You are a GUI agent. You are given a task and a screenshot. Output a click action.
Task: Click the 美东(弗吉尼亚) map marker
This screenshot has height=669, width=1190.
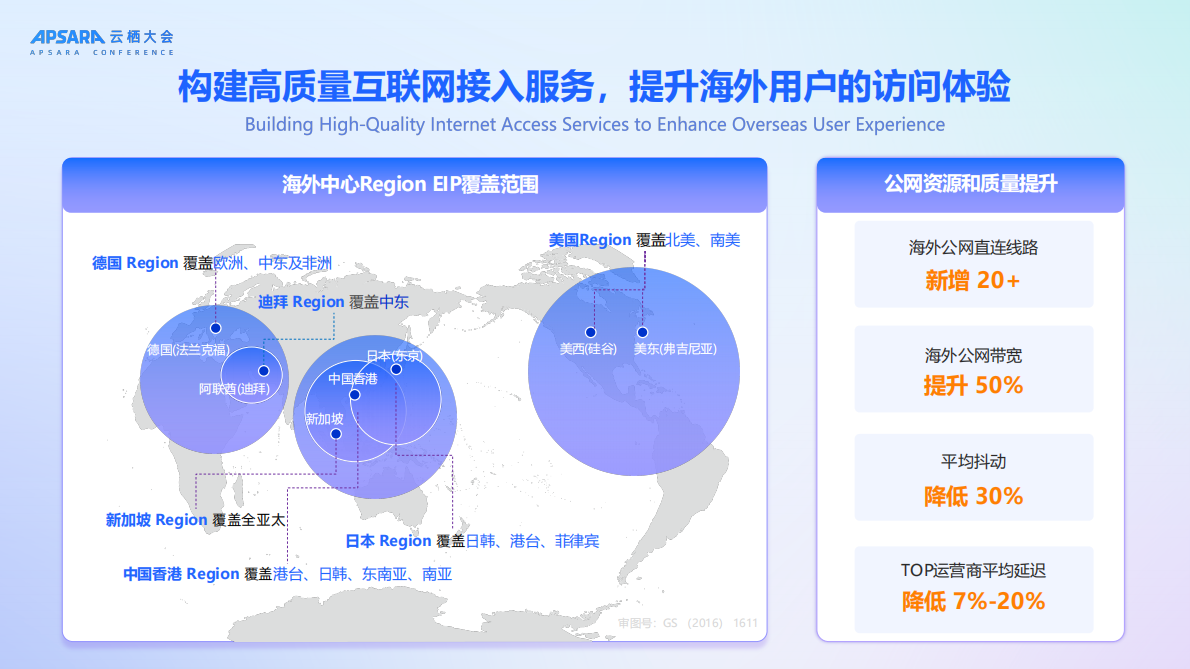[x=641, y=332]
